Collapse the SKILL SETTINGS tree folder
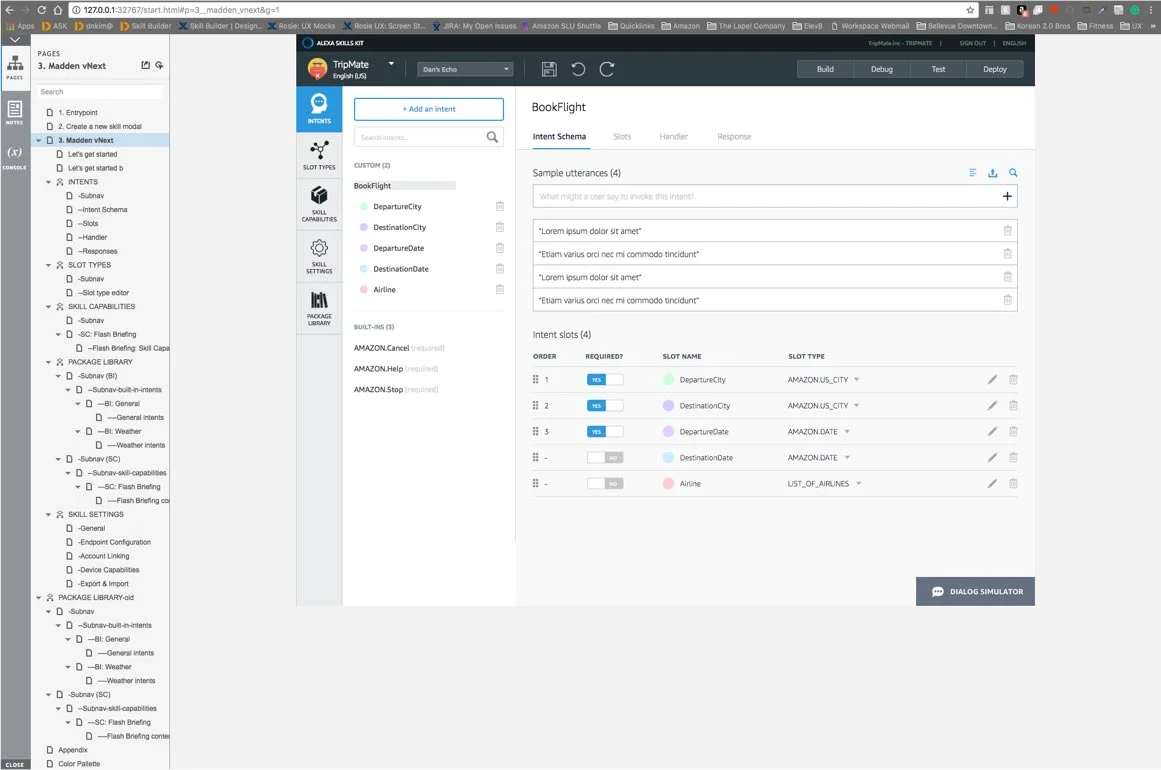Screen dimensions: 1161x770 tap(49, 515)
